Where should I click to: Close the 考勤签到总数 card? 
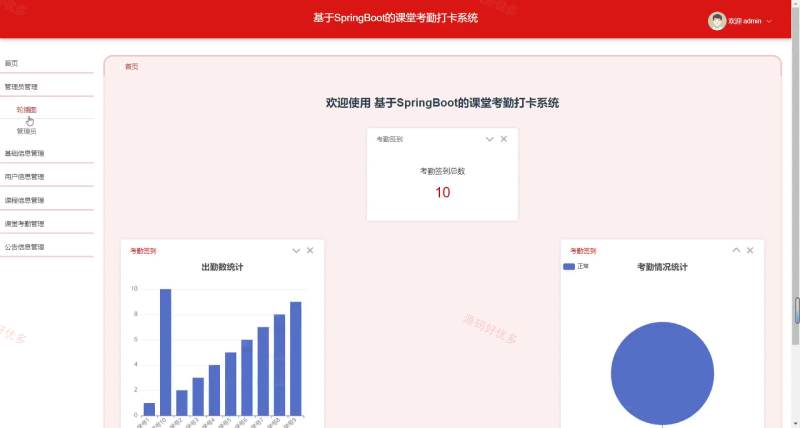coord(504,139)
